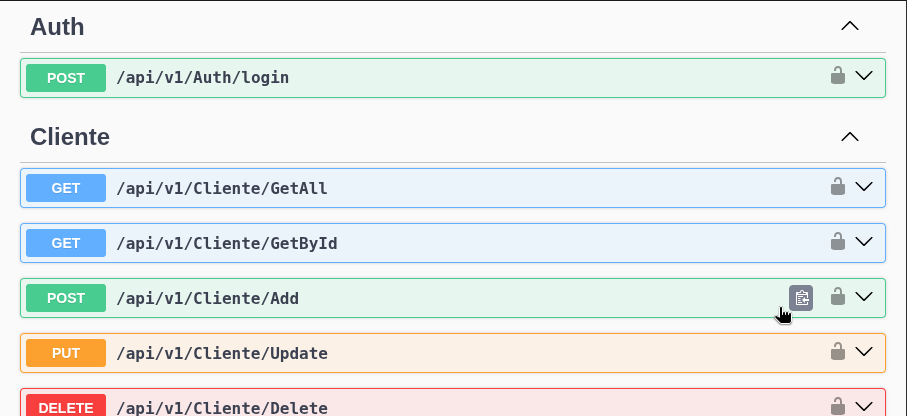Collapse the Auth section with its arrow
Screen dimensions: 907x416
tap(850, 26)
